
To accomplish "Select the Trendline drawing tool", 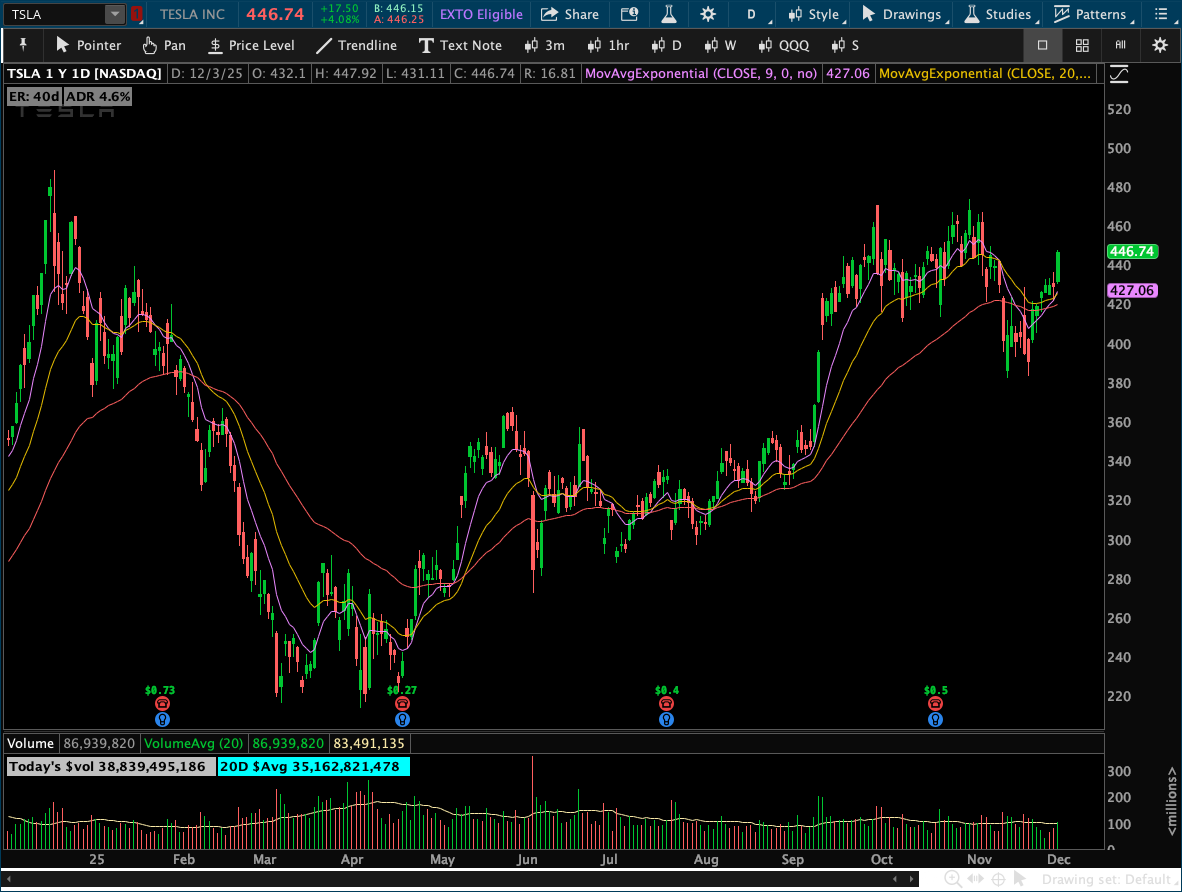I will point(357,45).
